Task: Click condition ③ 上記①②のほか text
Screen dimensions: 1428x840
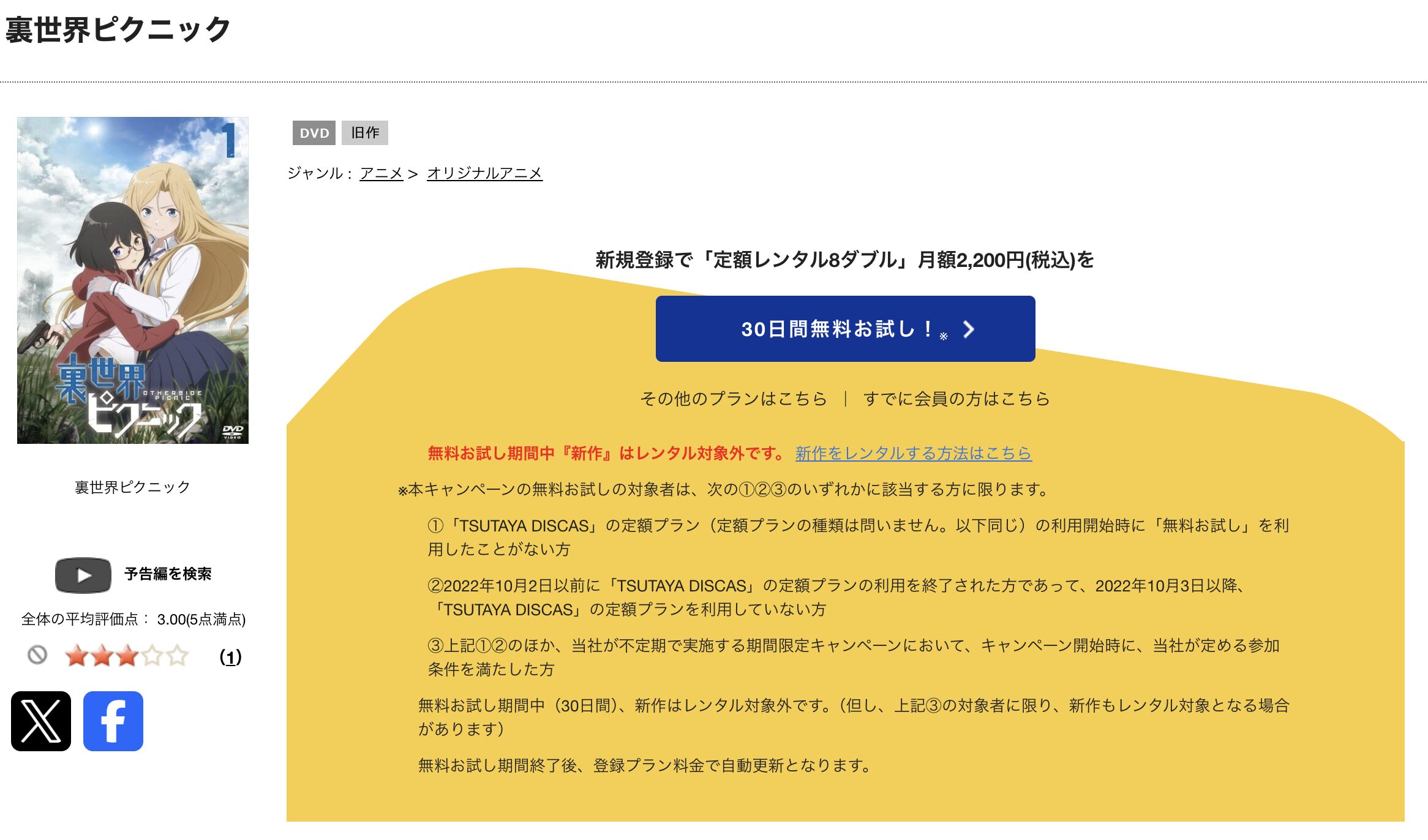Action: 854,658
